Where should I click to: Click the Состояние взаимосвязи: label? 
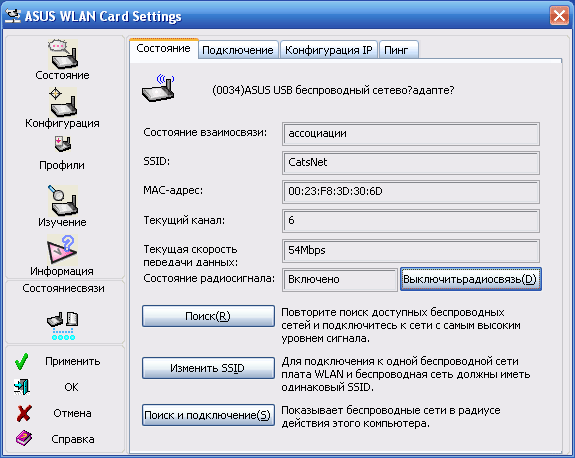tap(205, 132)
